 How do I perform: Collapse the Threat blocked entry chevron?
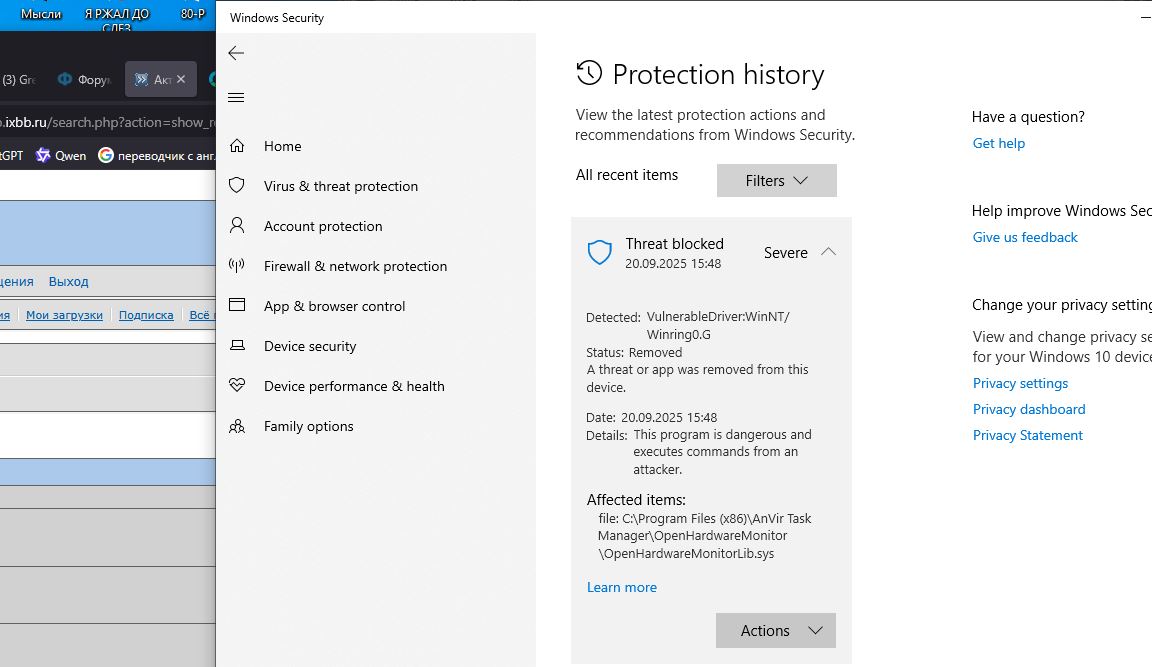[x=828, y=252]
